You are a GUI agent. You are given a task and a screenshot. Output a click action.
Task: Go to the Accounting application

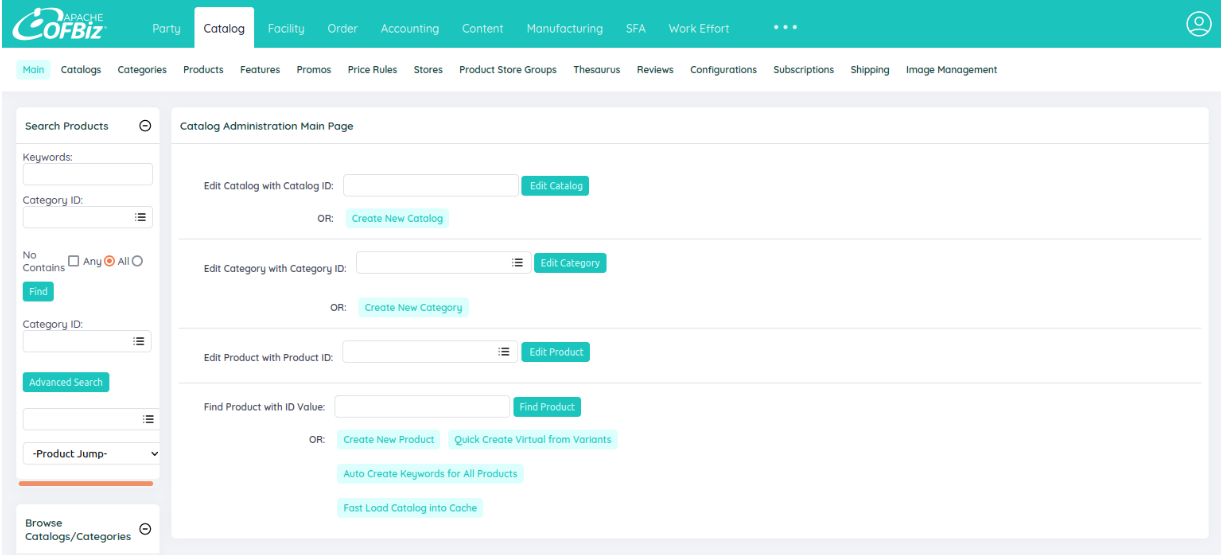pos(410,28)
